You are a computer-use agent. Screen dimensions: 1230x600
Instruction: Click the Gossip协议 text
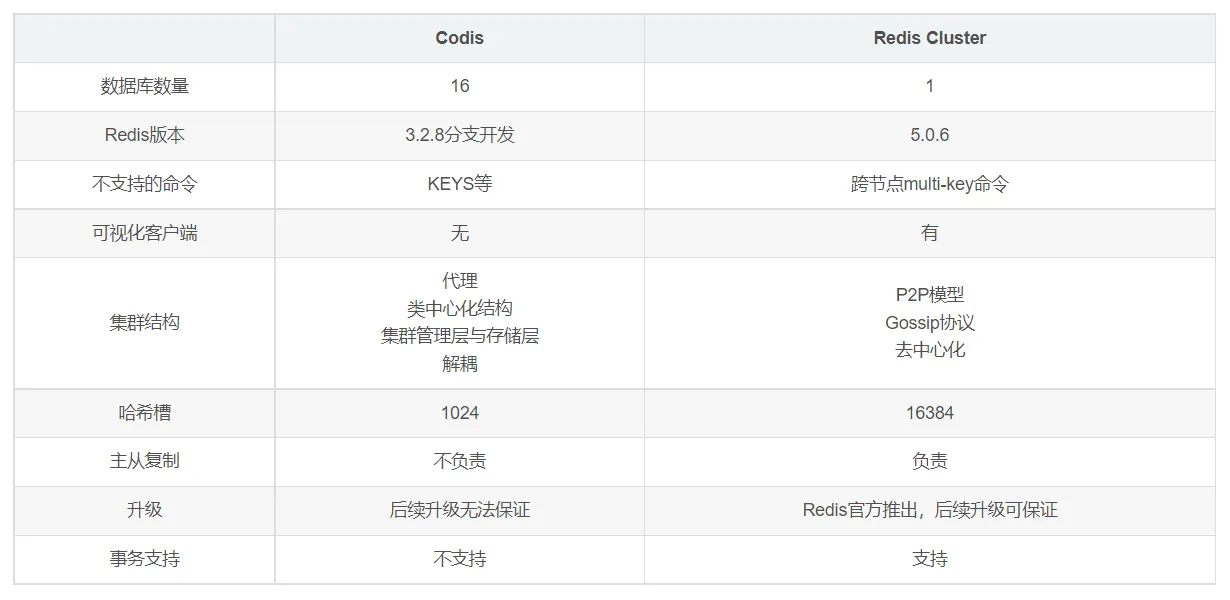point(930,323)
